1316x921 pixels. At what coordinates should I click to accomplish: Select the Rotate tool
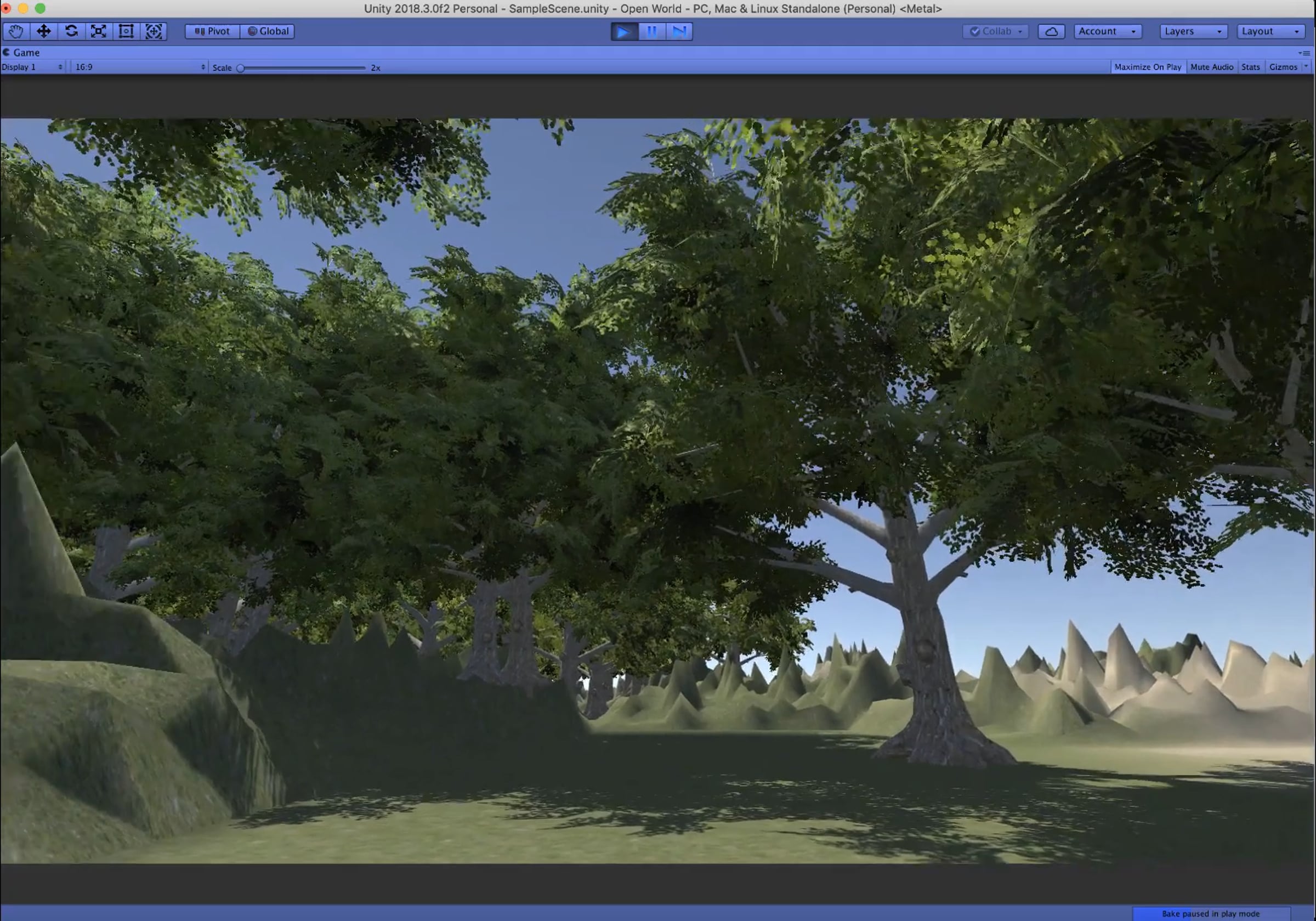71,31
